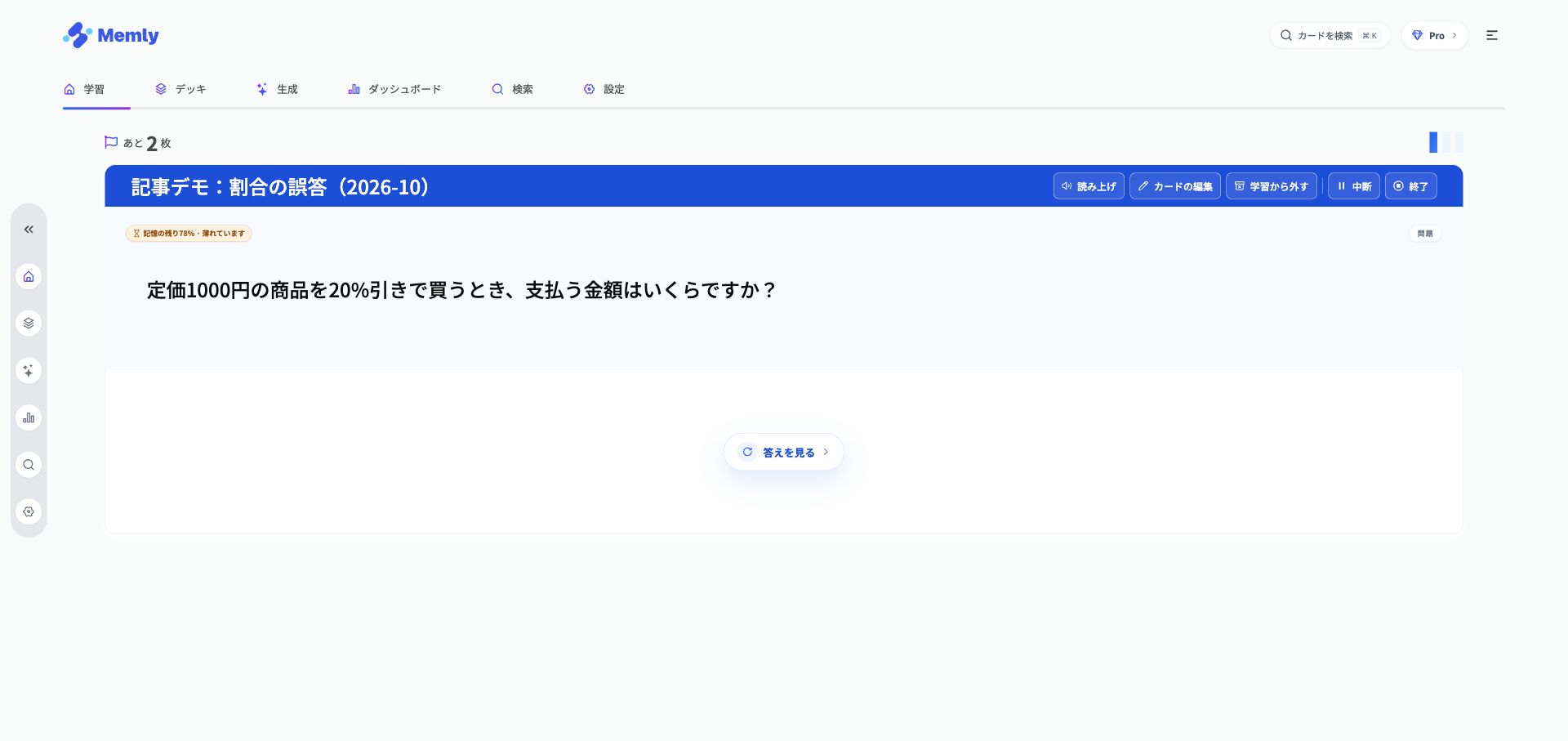
Task: Click the flag icon beside あと2枚
Action: [111, 142]
